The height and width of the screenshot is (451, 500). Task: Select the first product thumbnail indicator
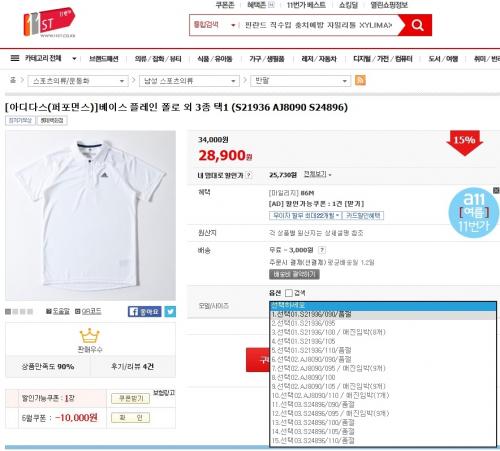pos(8,312)
